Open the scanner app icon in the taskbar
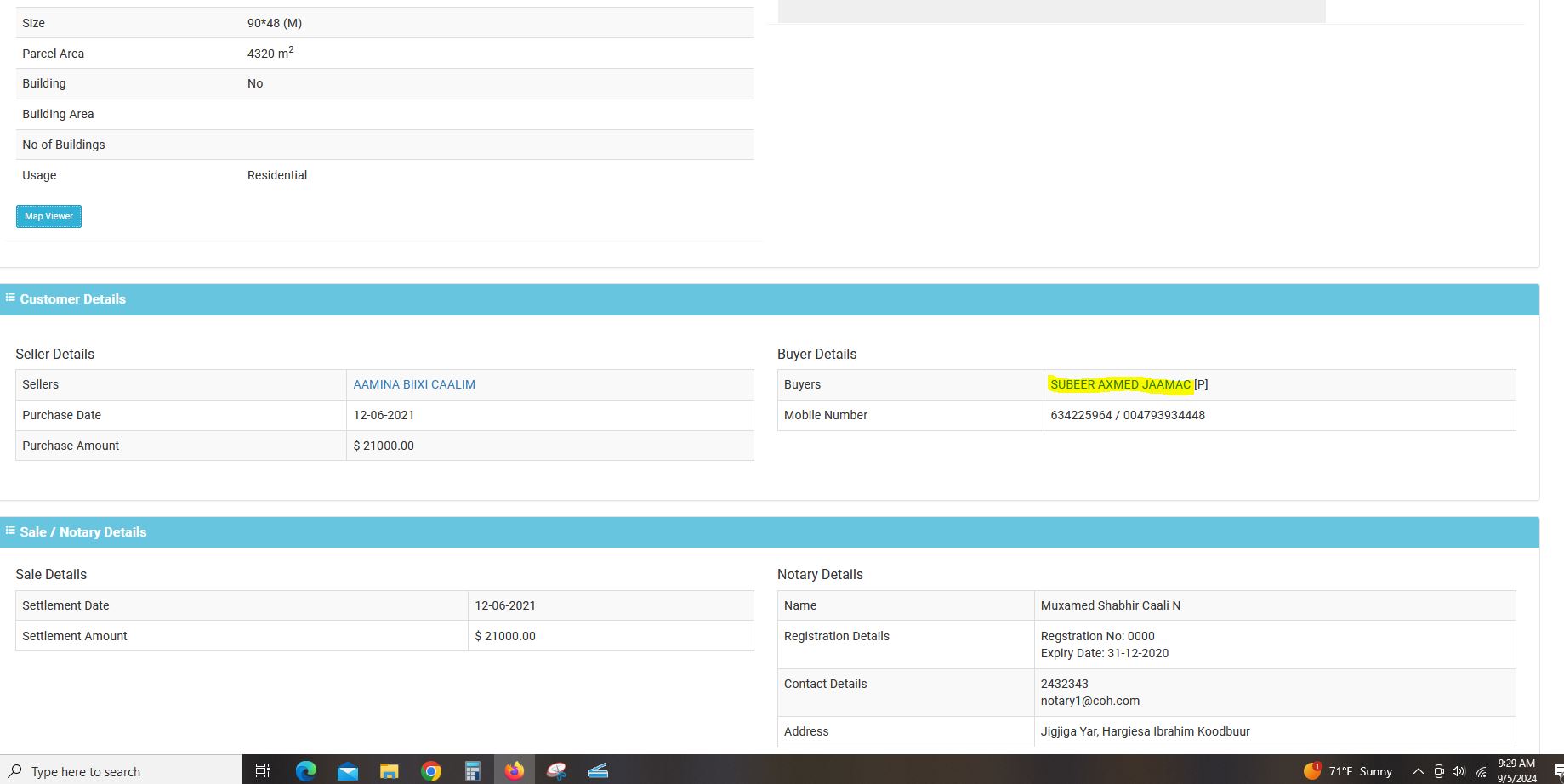 598,770
